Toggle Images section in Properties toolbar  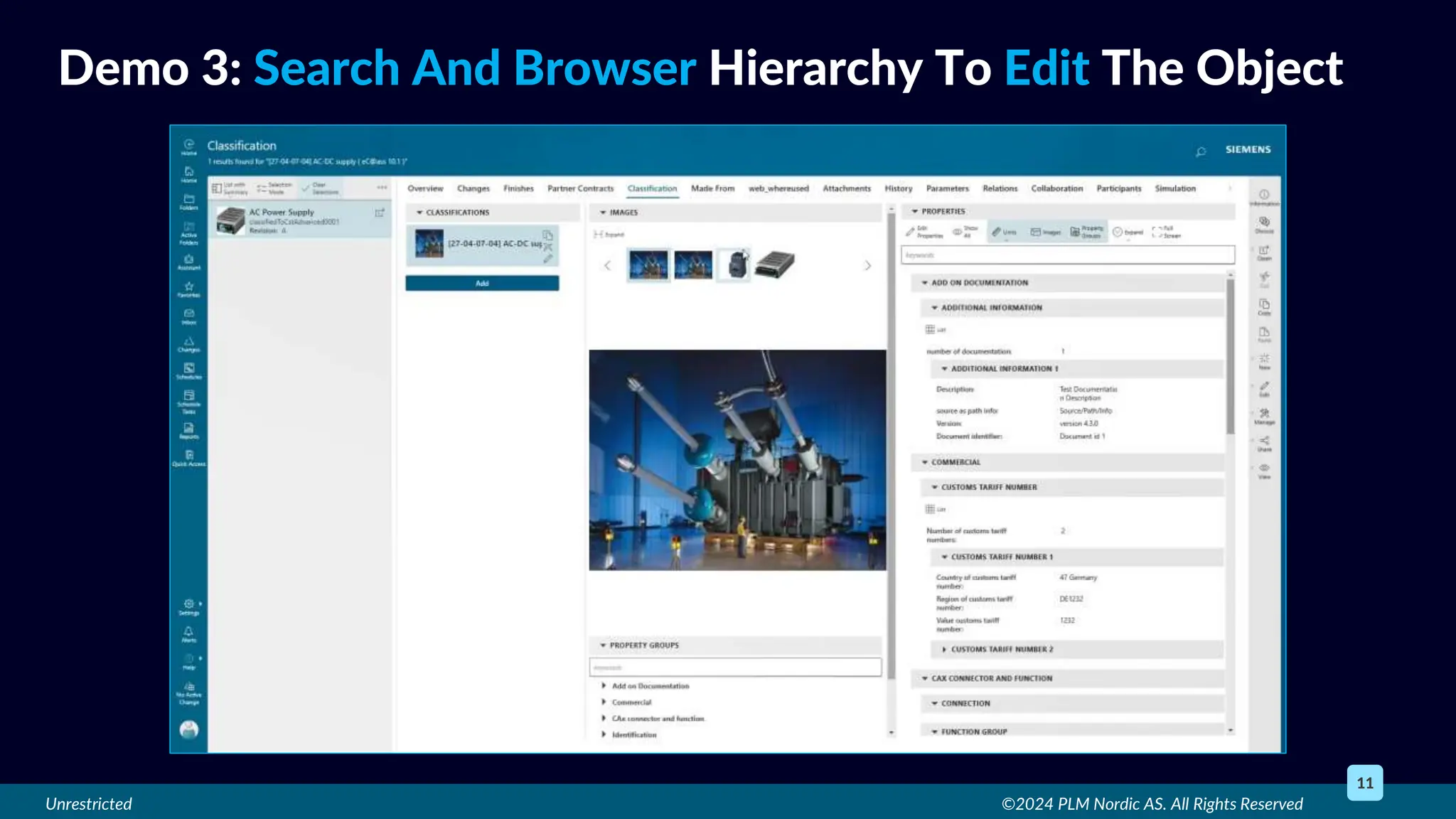tap(1046, 232)
